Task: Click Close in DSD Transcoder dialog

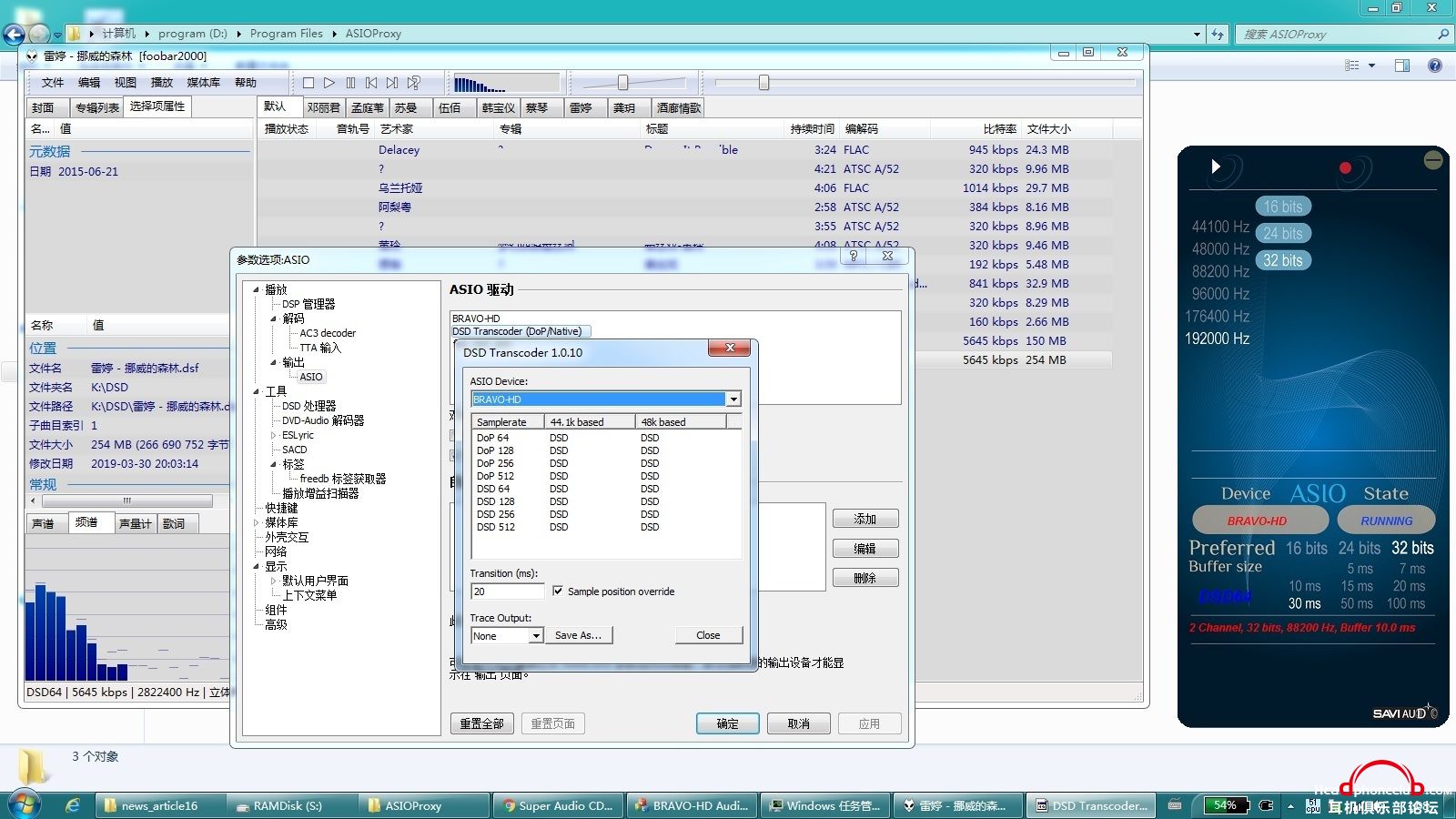Action: [x=708, y=635]
